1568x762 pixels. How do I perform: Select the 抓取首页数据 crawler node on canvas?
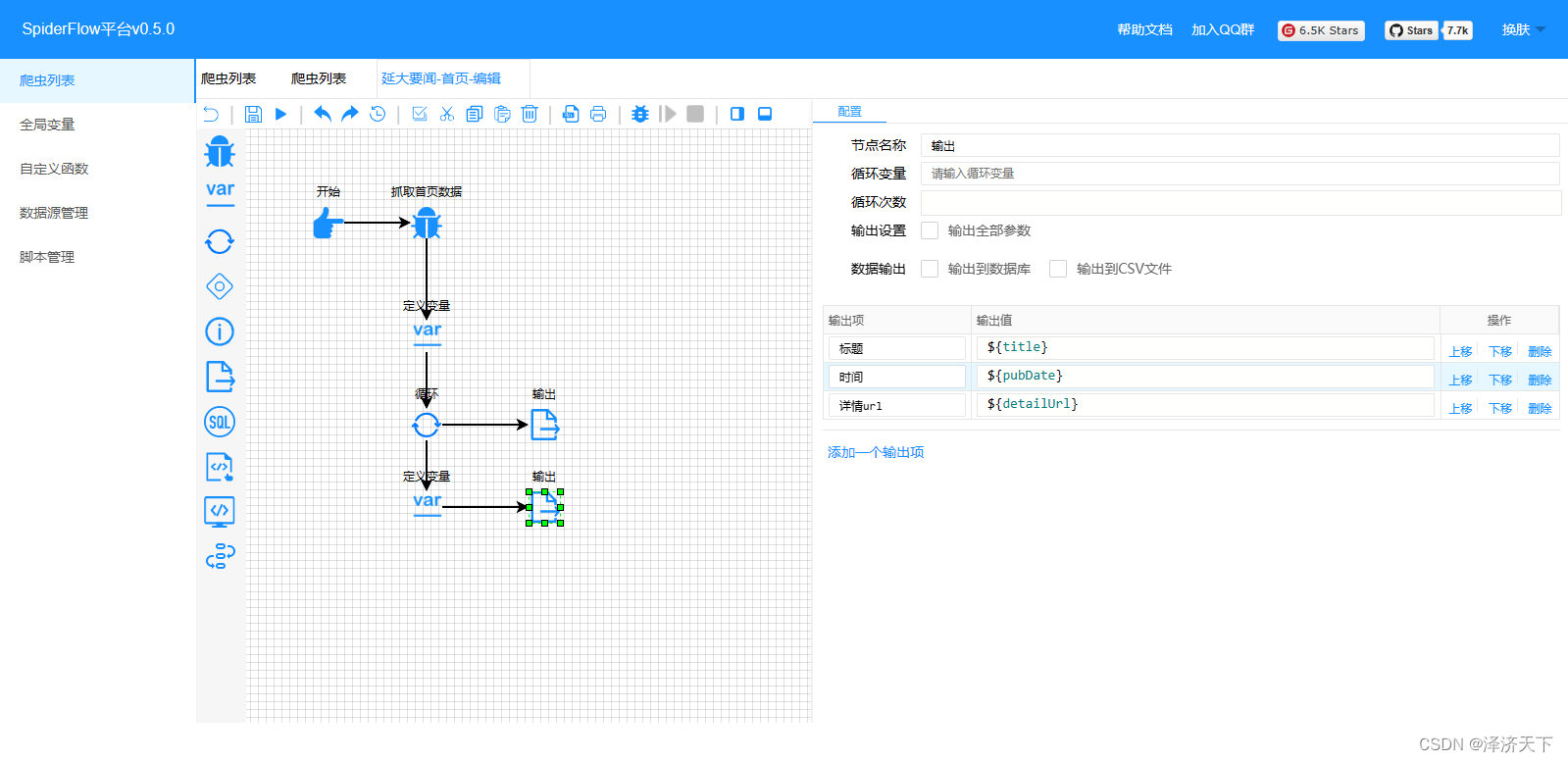(x=427, y=224)
